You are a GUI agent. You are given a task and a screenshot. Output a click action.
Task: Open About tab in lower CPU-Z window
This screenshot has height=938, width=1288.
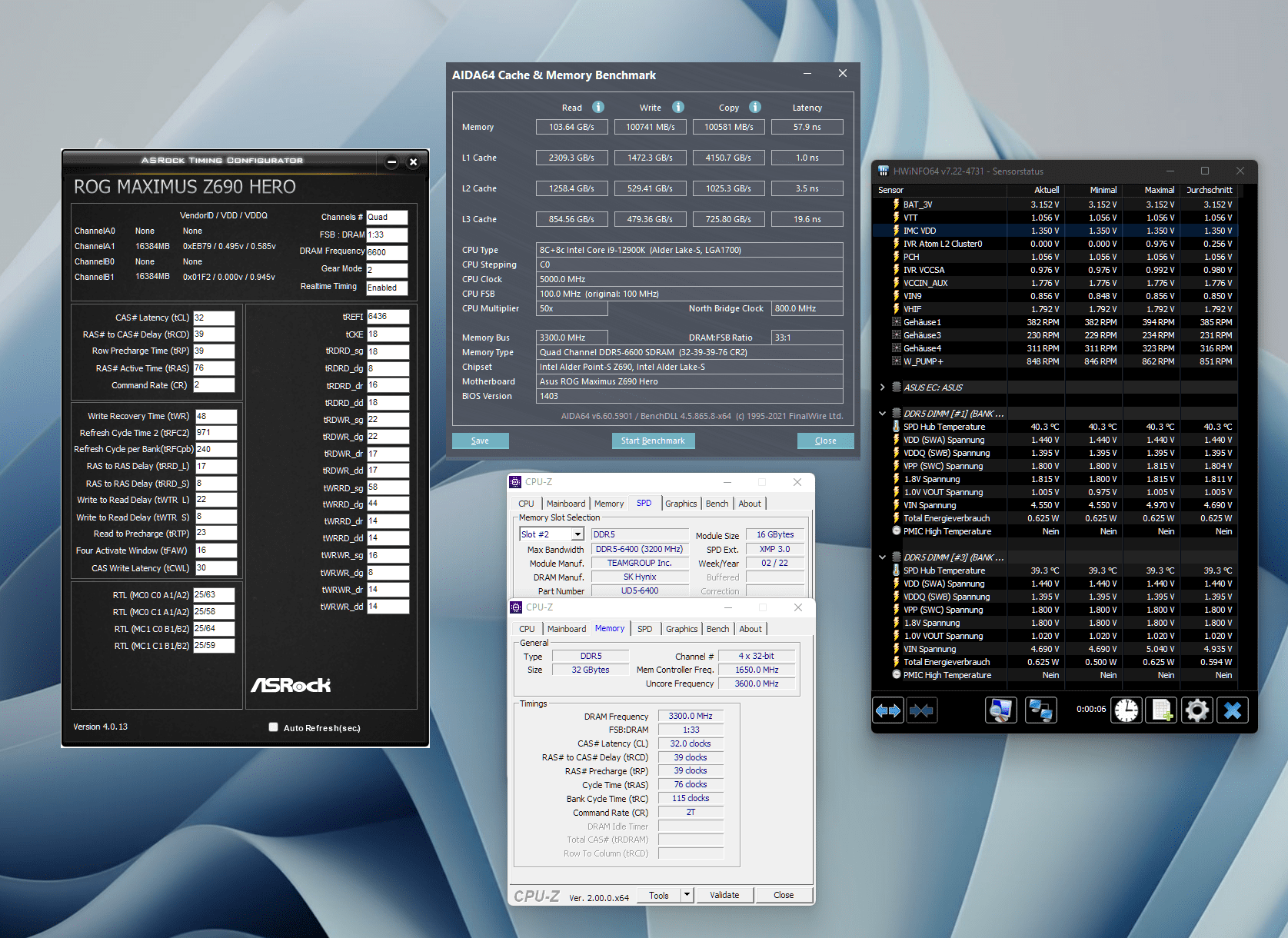coord(751,629)
